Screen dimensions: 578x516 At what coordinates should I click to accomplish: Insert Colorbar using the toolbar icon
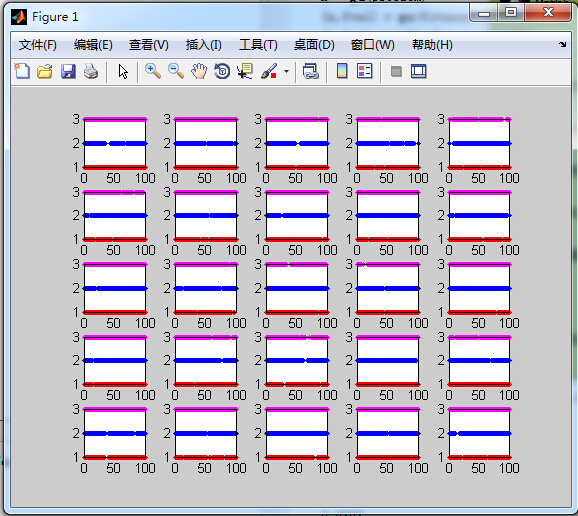342,71
